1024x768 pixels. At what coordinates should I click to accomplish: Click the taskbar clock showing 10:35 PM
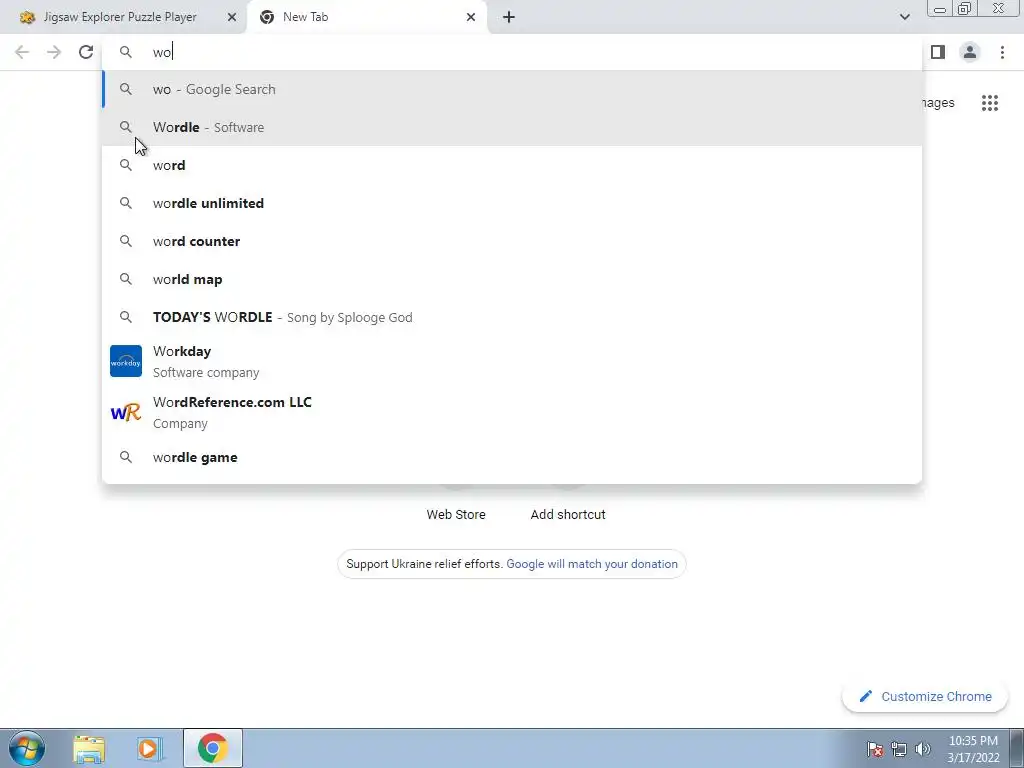point(973,749)
